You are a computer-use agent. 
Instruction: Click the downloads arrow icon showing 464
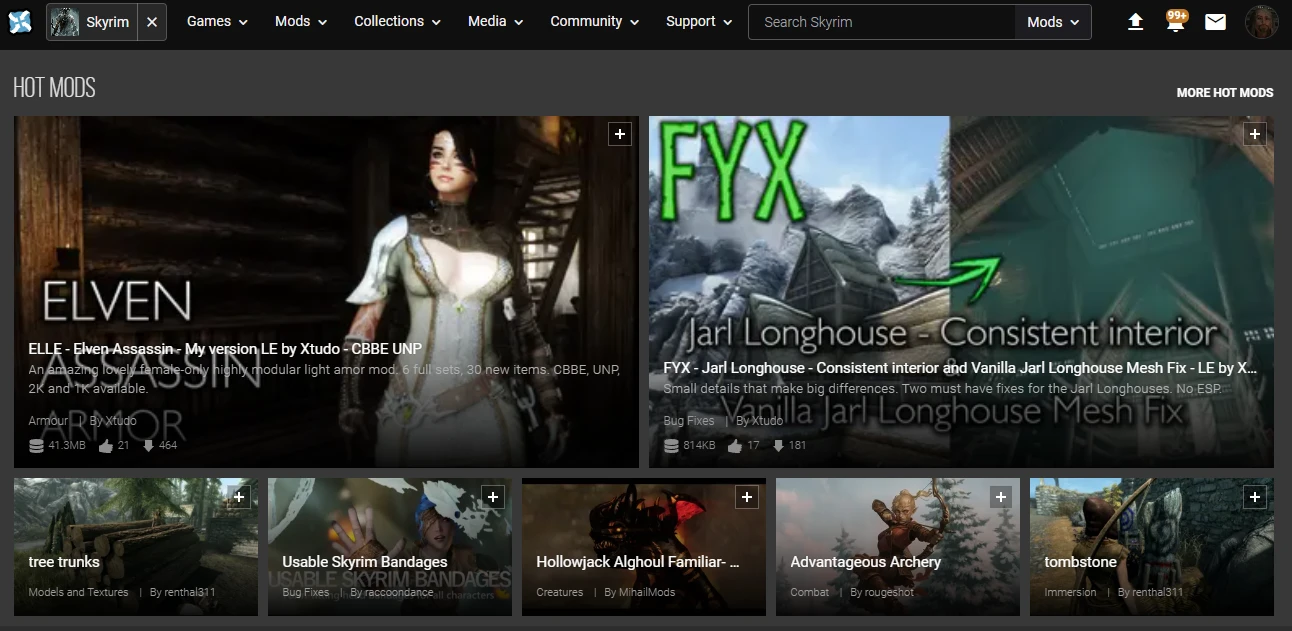[x=149, y=445]
